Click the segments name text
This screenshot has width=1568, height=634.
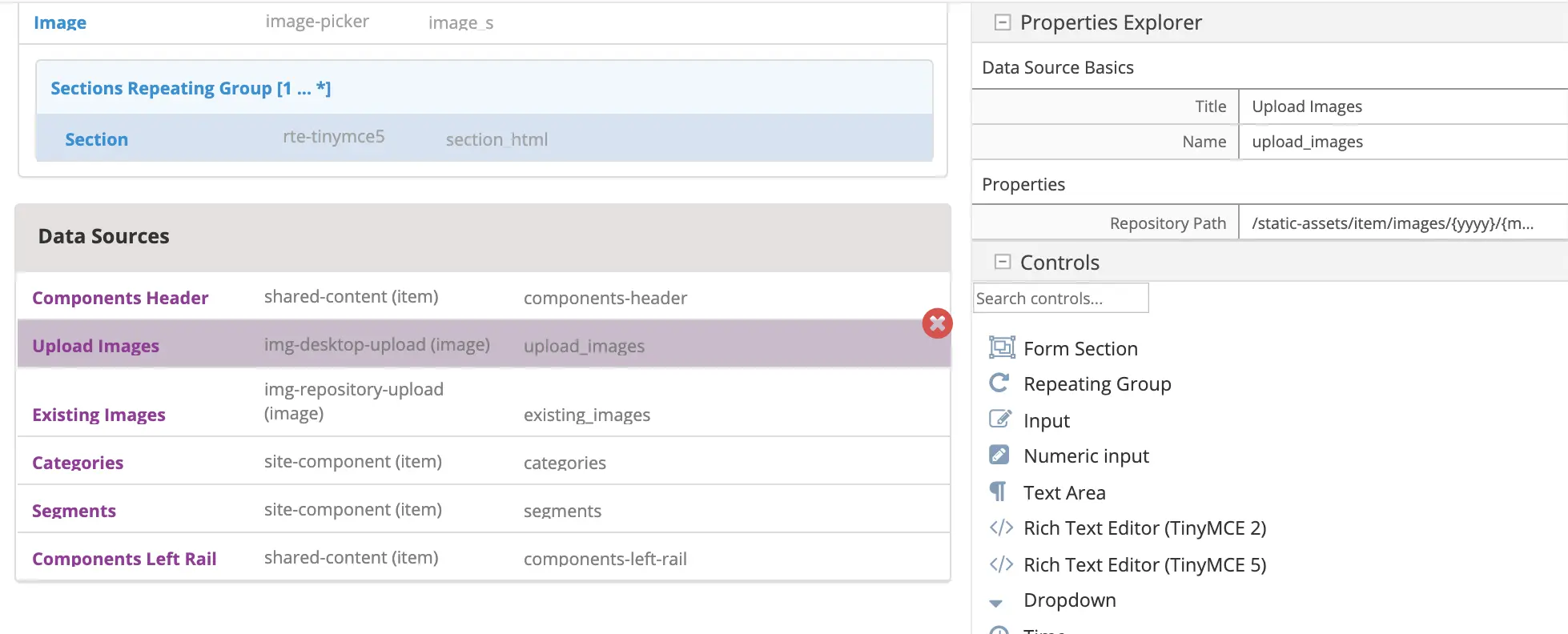click(562, 511)
